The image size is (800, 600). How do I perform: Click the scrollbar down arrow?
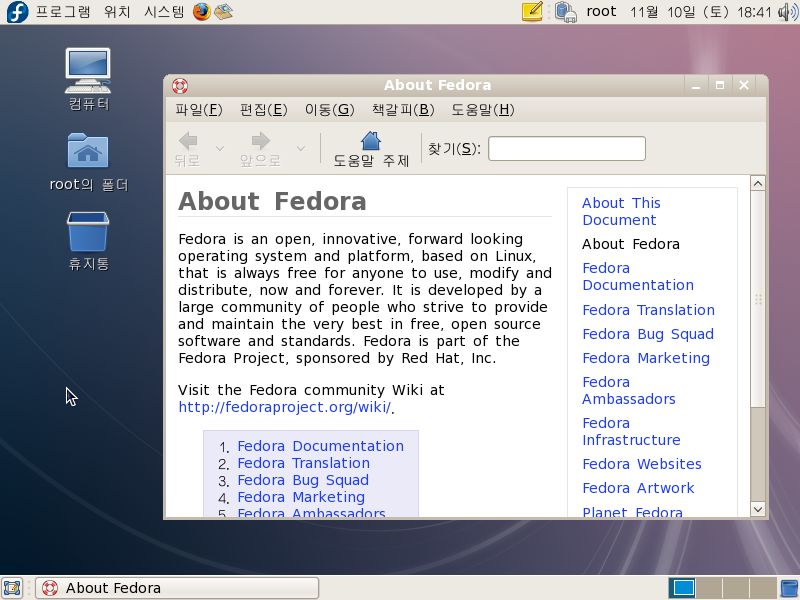point(758,509)
